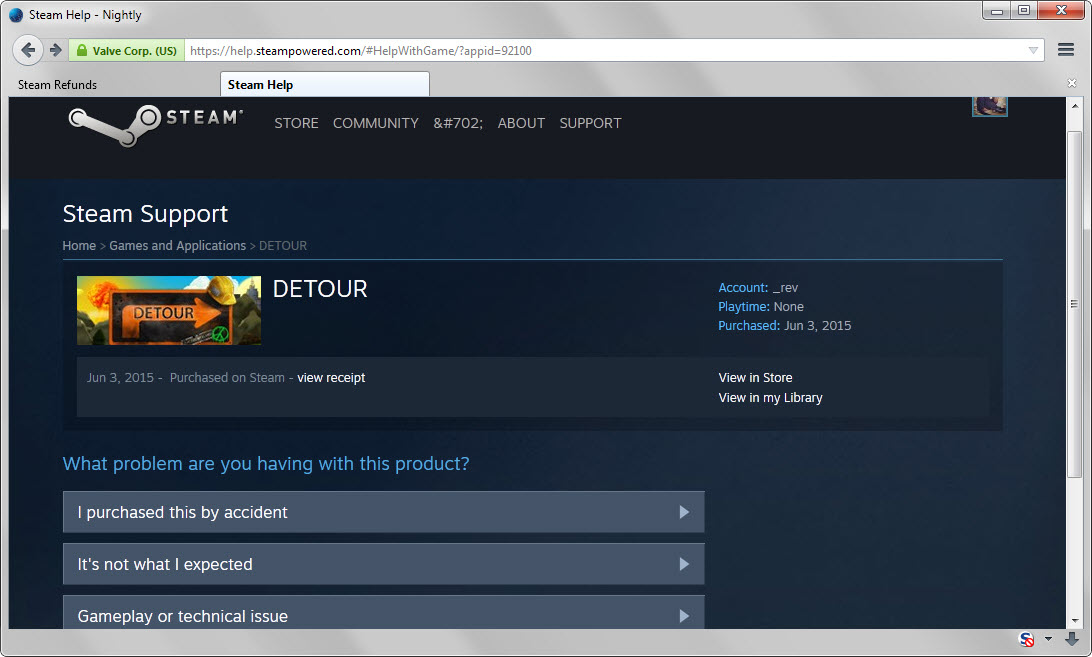Click the address bar URL field

[606, 50]
